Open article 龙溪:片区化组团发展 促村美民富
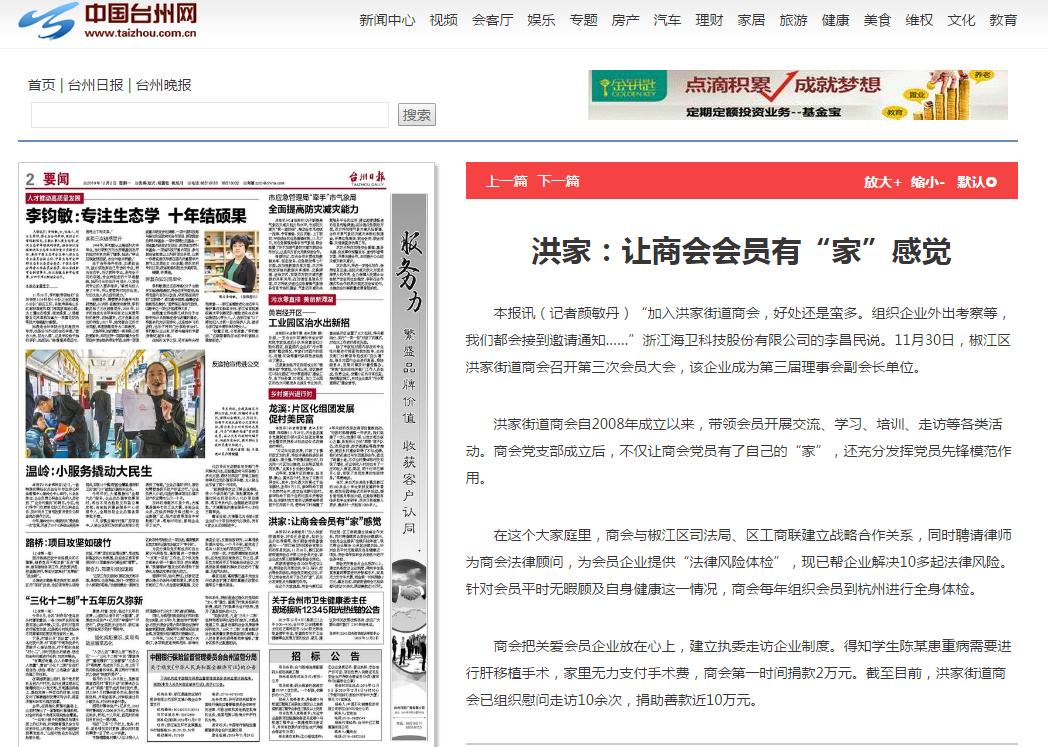The image size is (1048, 747). coord(311,414)
